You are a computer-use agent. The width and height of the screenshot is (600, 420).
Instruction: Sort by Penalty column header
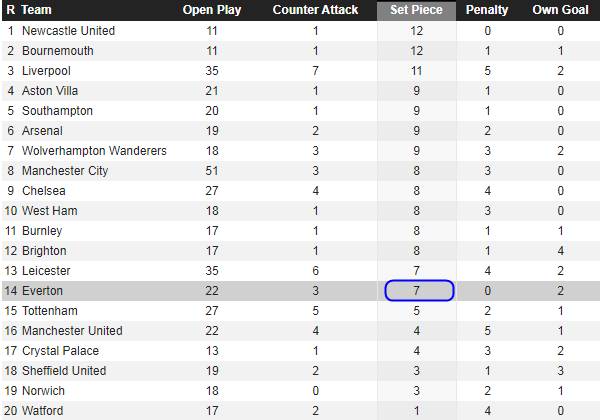tap(487, 10)
